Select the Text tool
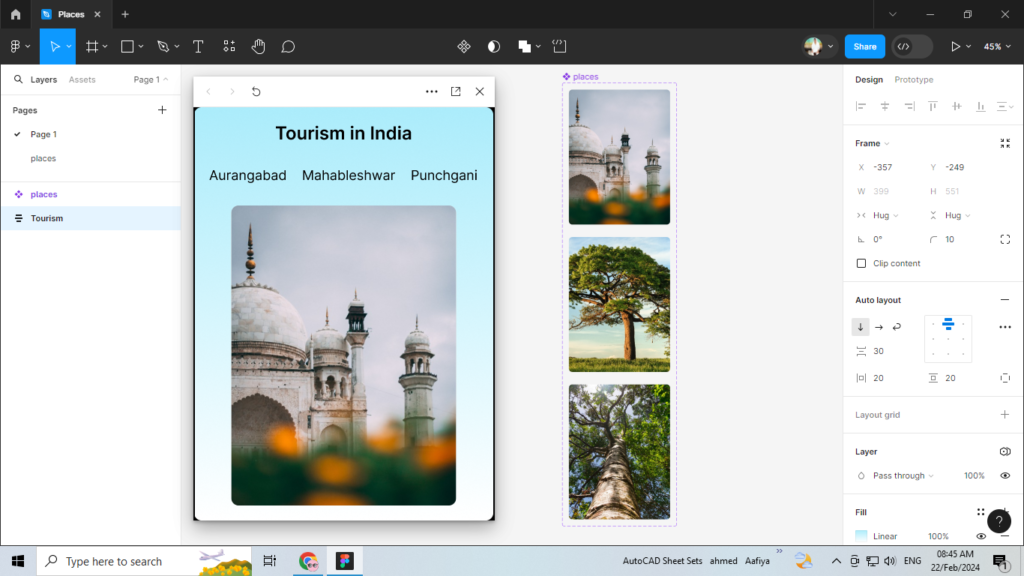This screenshot has height=576, width=1024. (x=198, y=46)
